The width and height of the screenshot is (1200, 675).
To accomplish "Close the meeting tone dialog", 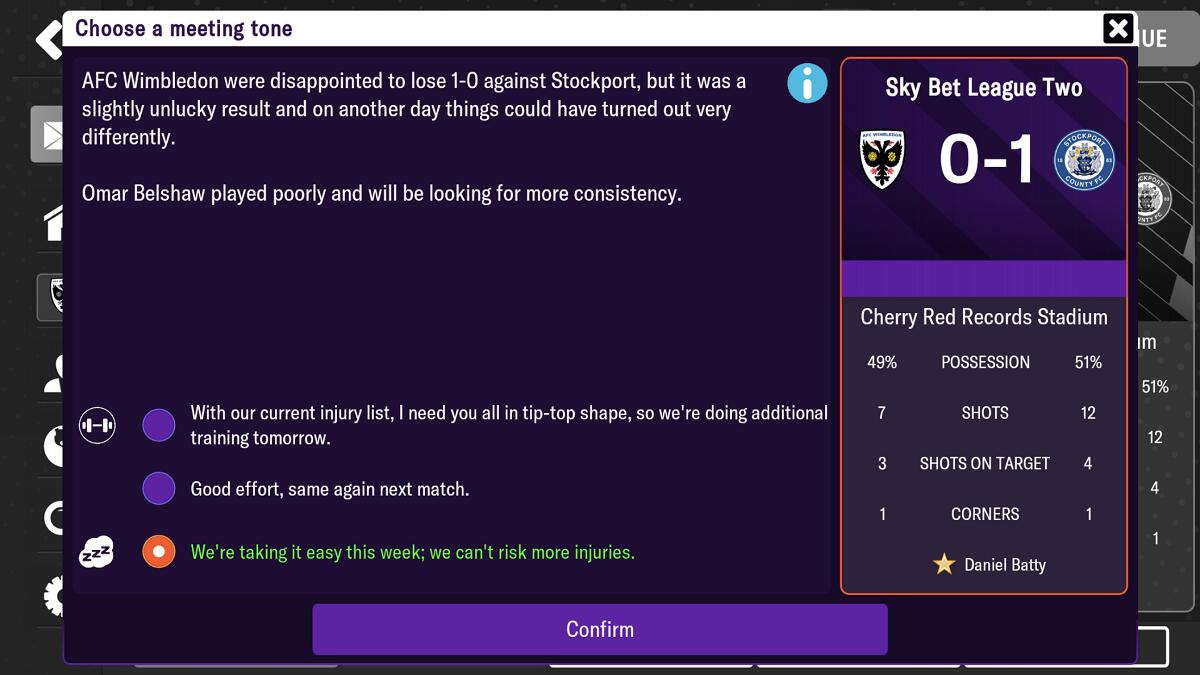I will (1118, 28).
